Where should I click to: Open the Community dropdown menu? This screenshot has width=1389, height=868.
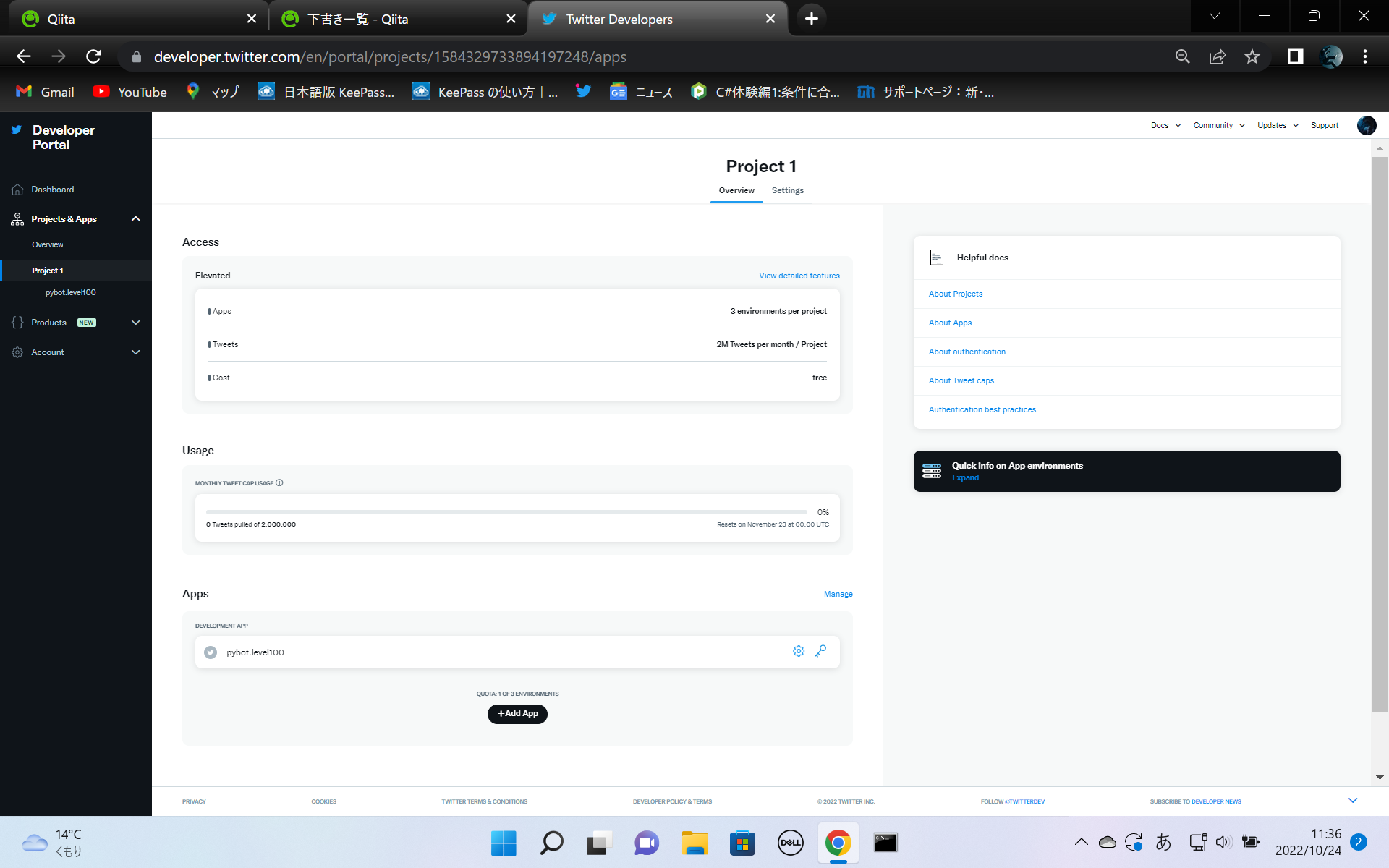click(x=1219, y=125)
